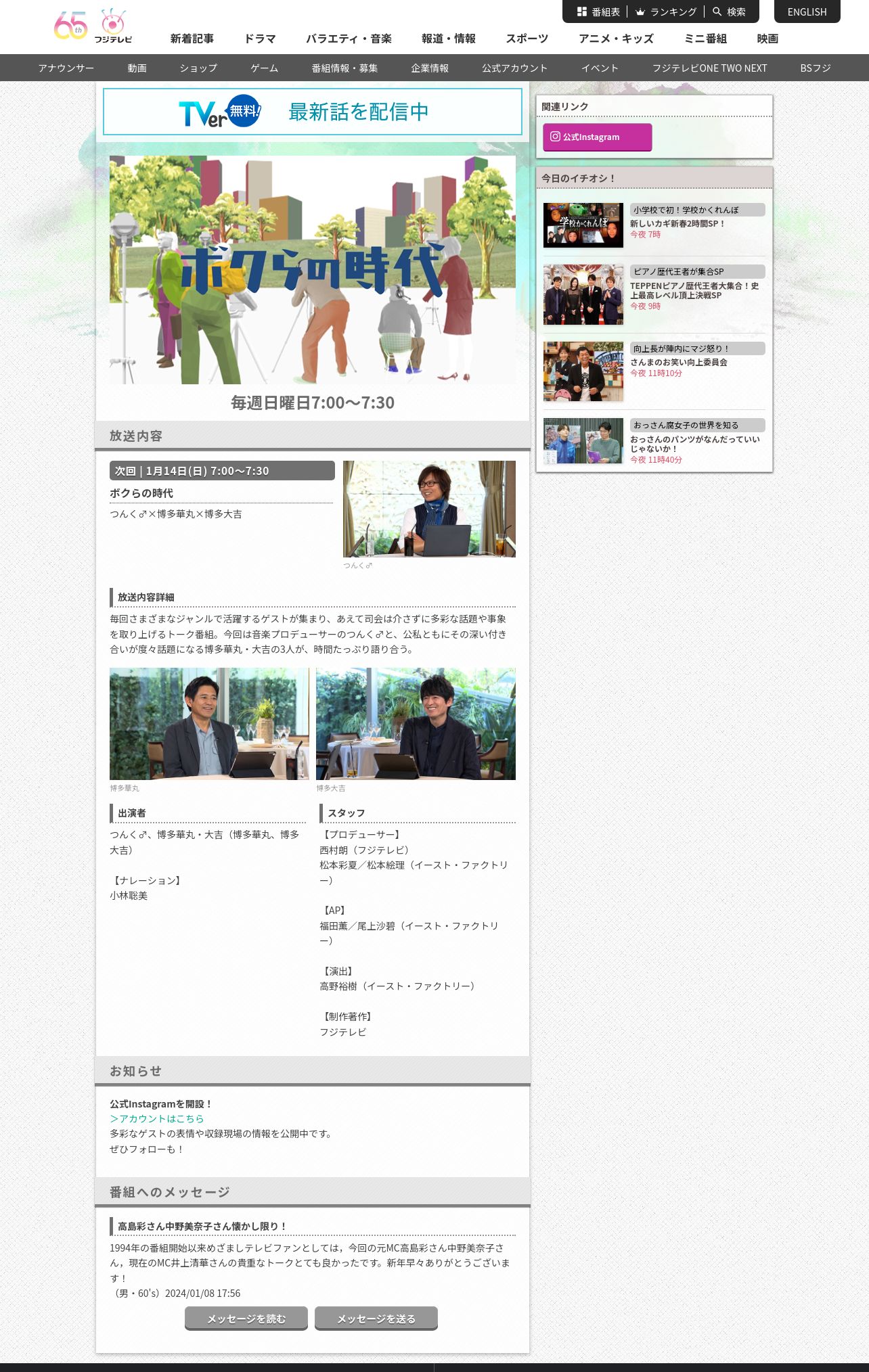This screenshot has height=1372, width=869.
Task: Open TEPPENピアノ歴代王者 thumbnail
Action: pos(583,294)
